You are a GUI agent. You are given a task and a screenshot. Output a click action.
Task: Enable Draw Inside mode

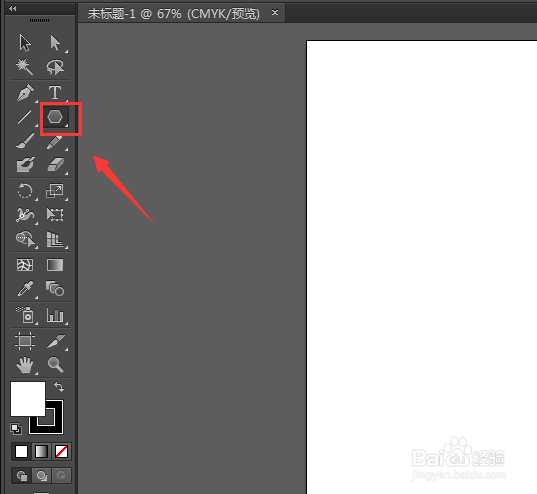tap(61, 476)
